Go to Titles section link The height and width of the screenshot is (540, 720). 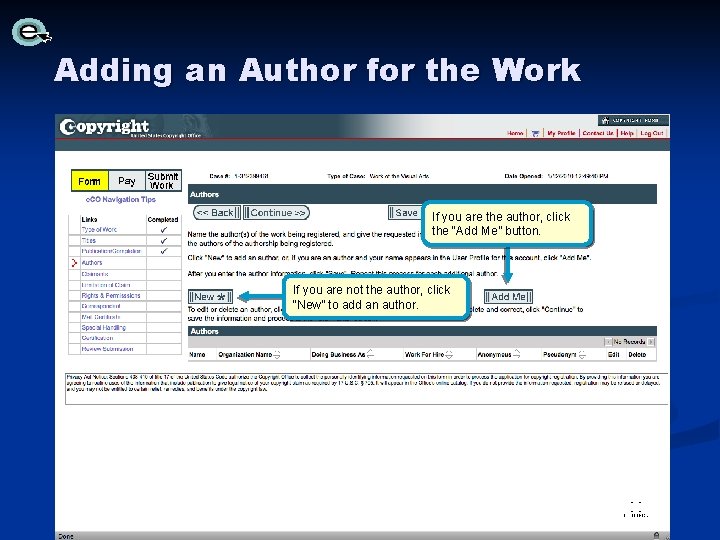point(89,241)
